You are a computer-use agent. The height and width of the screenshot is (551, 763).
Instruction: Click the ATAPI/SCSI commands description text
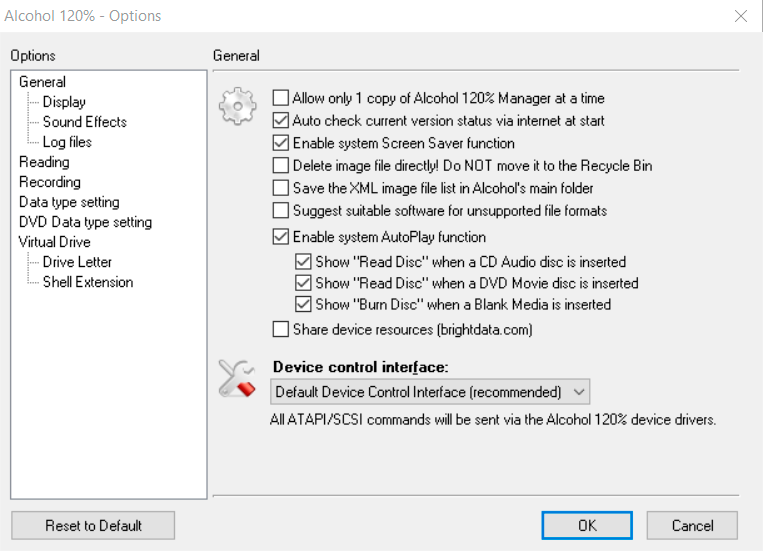coord(493,419)
